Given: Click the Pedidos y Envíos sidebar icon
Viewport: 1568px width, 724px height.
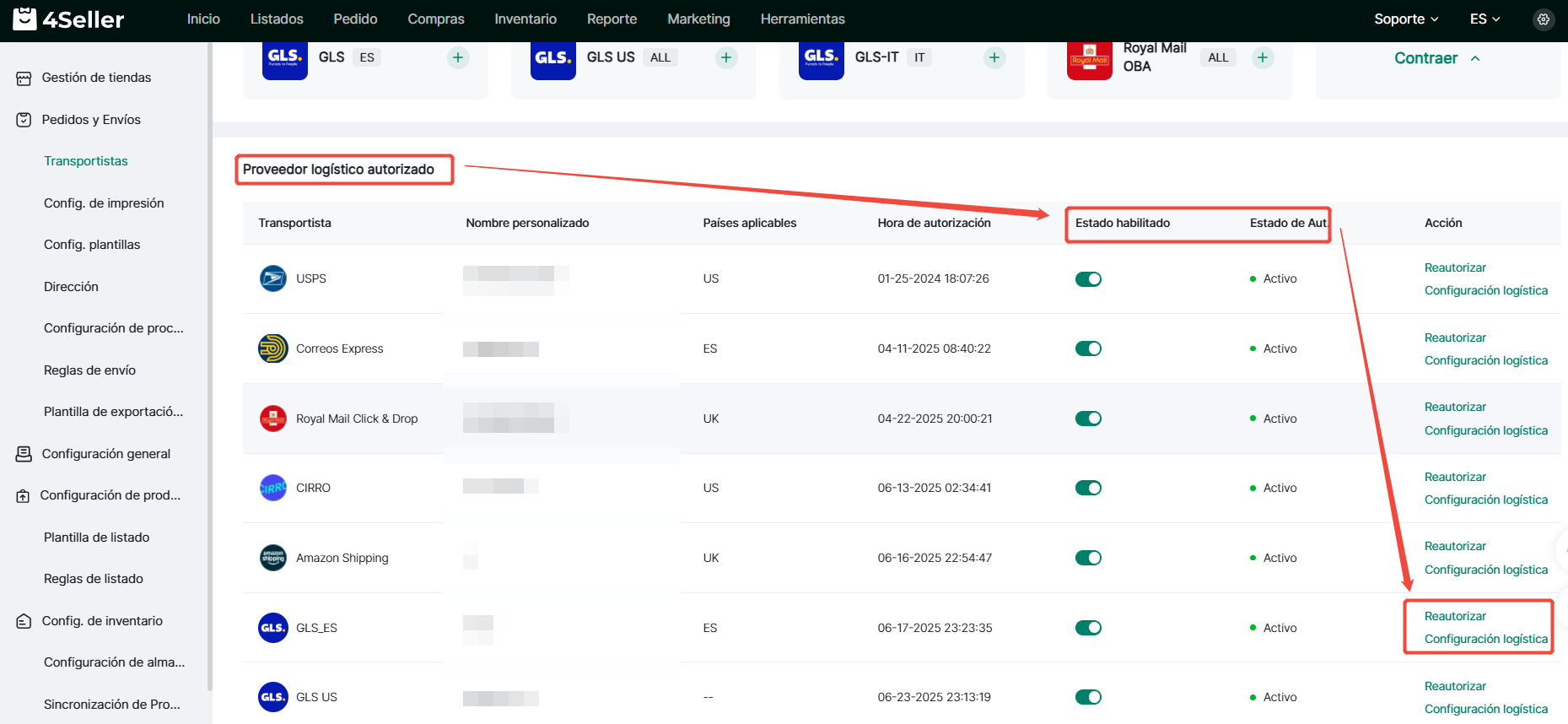Looking at the screenshot, I should tap(24, 120).
